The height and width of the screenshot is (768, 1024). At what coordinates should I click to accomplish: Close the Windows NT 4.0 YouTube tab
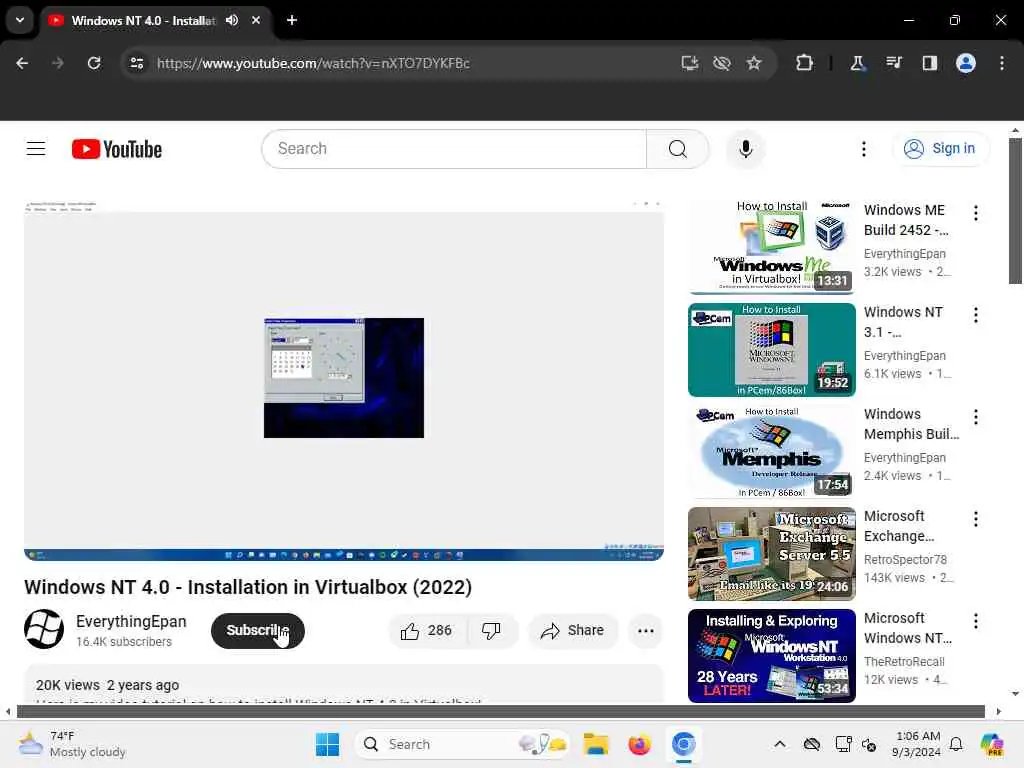point(256,20)
